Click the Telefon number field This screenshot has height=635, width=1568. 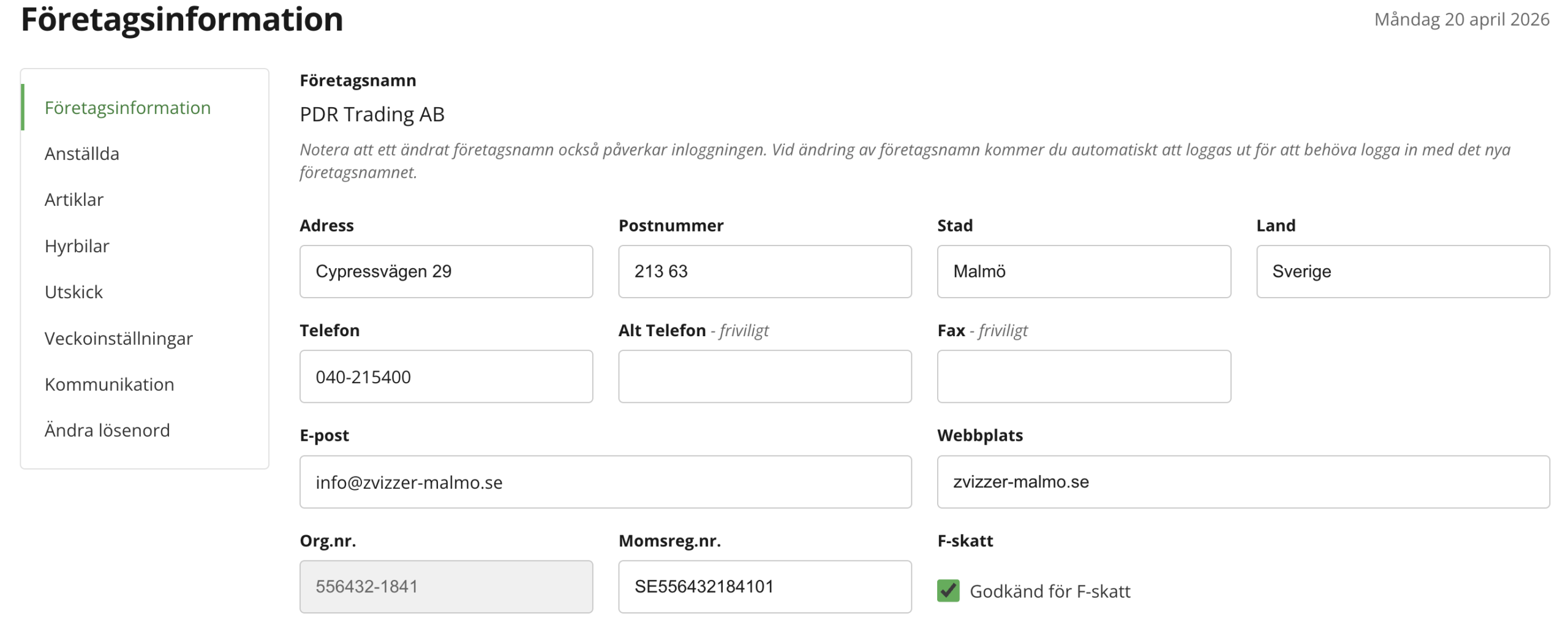446,377
